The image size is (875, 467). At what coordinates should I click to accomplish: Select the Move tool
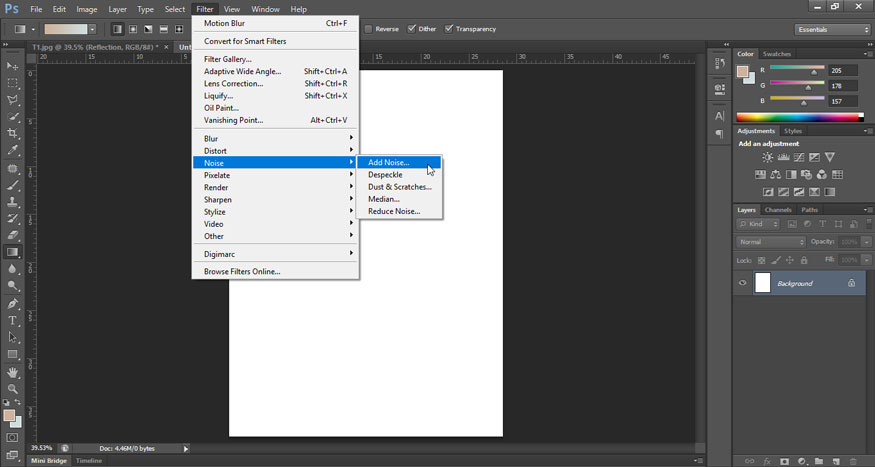pos(13,65)
